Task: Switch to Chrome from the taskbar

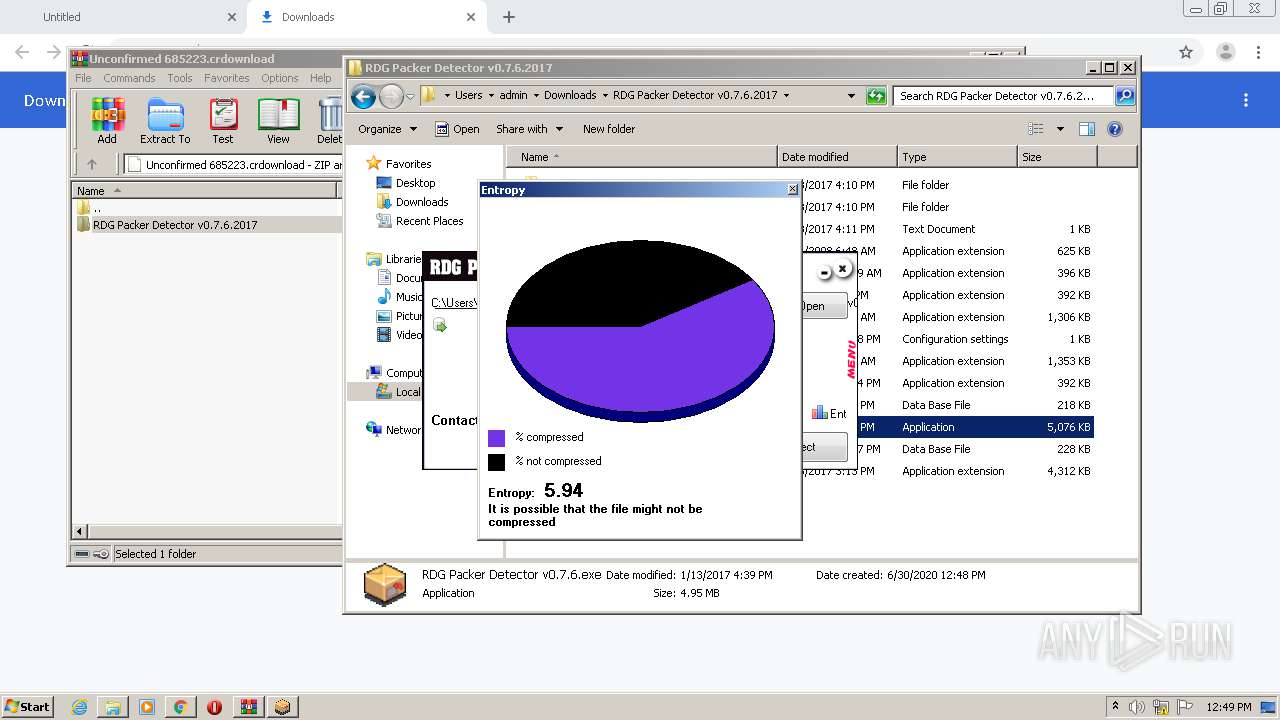Action: pyautogui.click(x=180, y=707)
